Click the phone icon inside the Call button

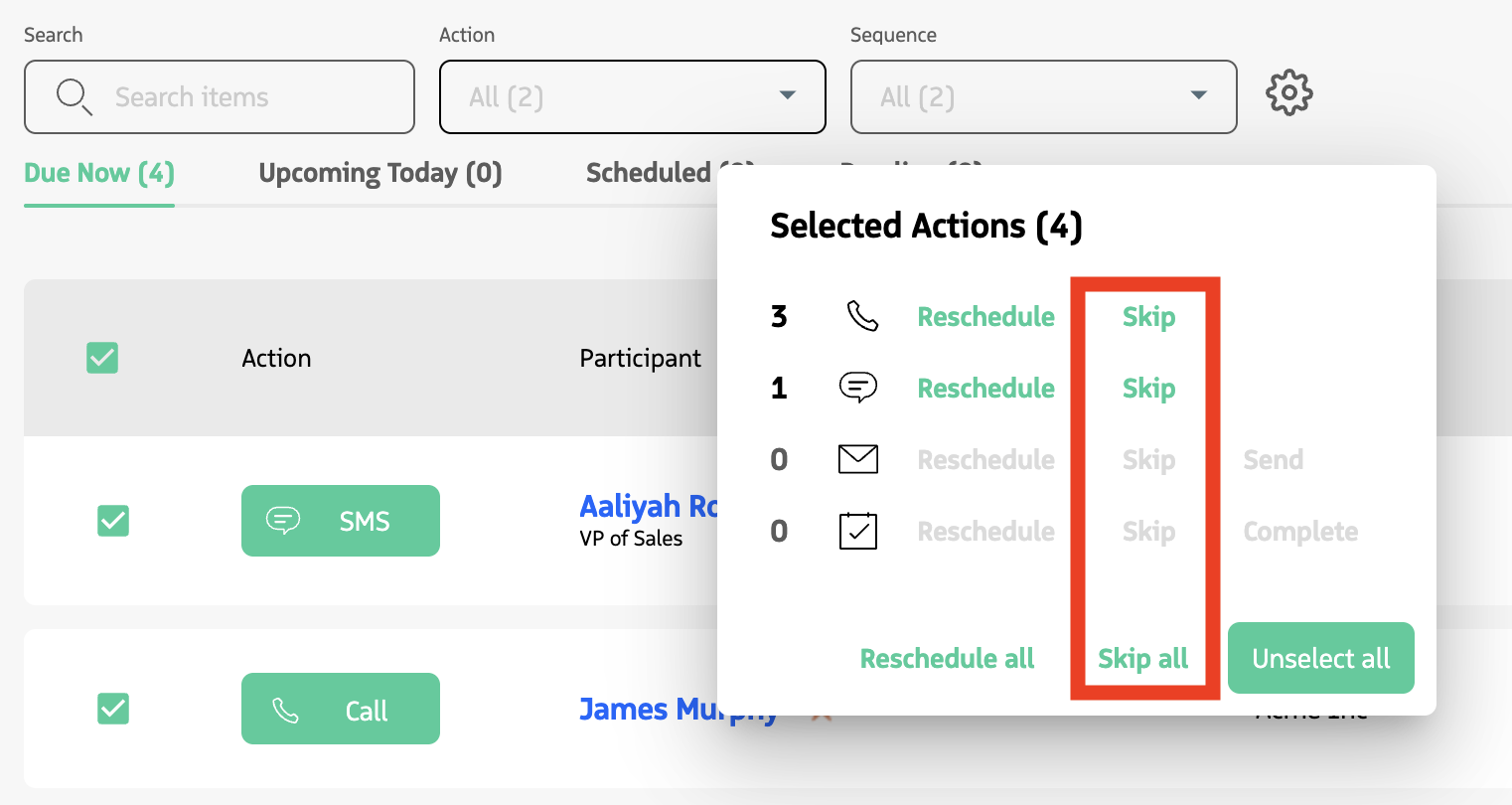click(x=287, y=709)
